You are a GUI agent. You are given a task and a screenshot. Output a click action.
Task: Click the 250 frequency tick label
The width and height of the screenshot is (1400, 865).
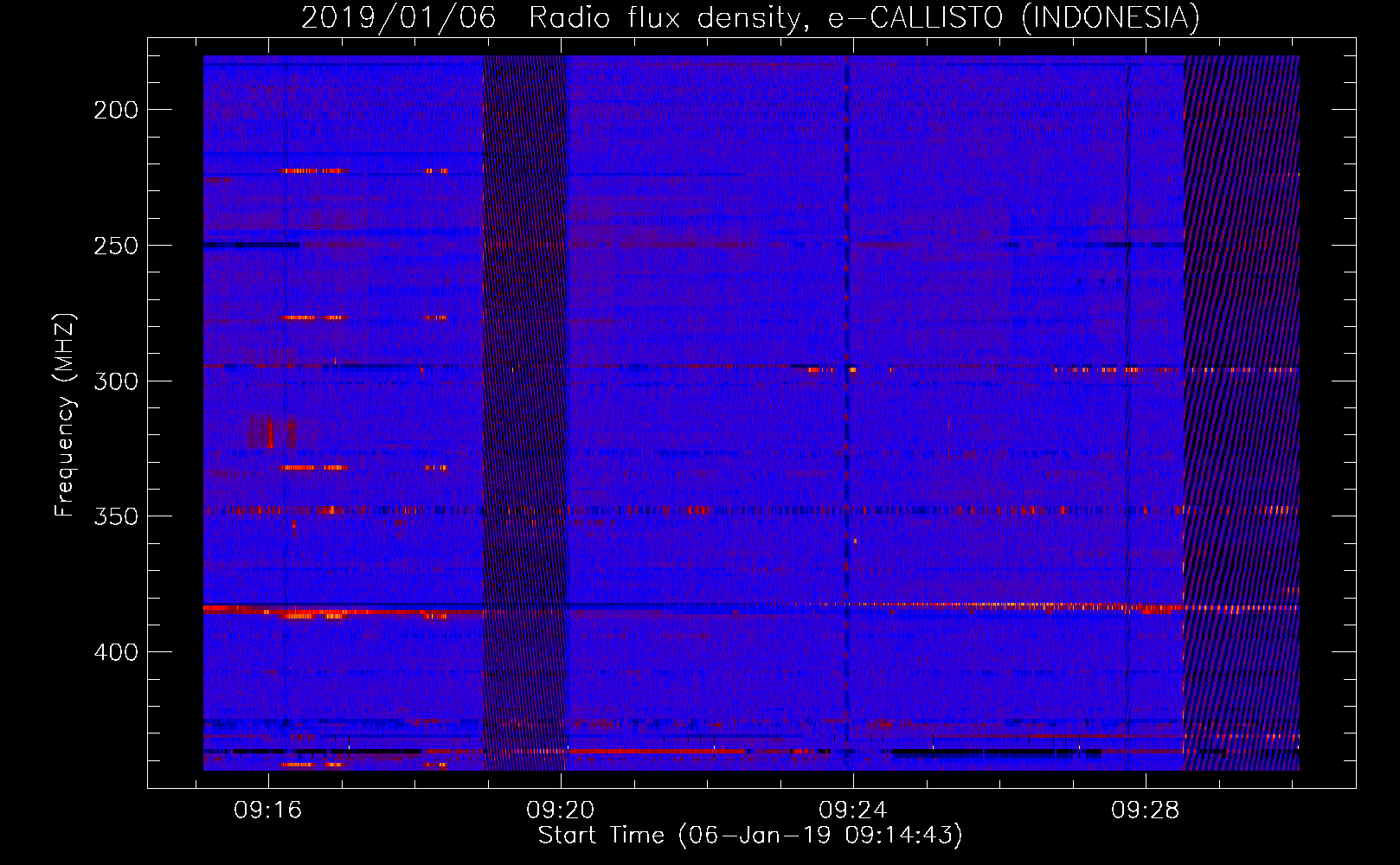pyautogui.click(x=116, y=246)
